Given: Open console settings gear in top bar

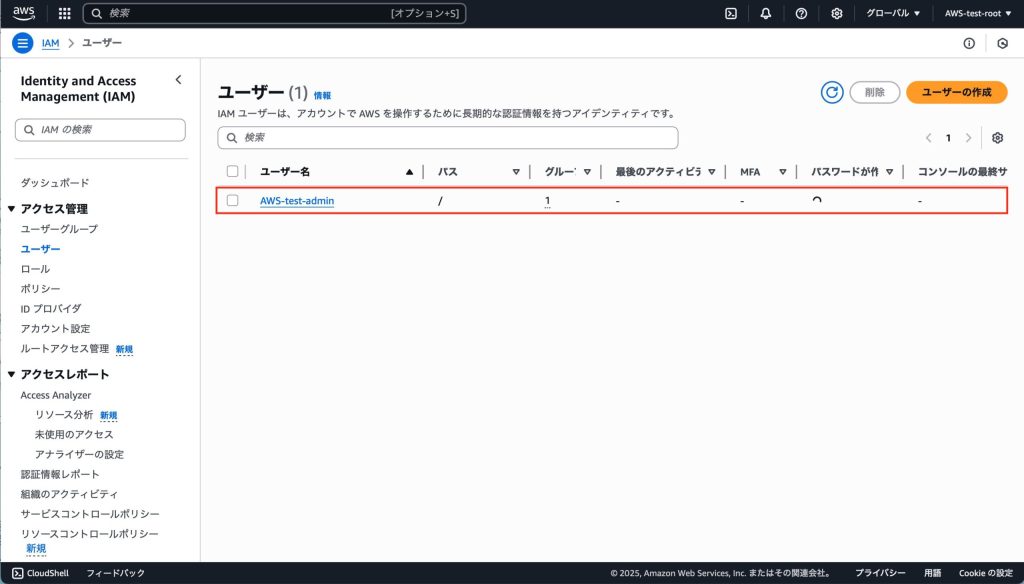Looking at the screenshot, I should point(837,13).
